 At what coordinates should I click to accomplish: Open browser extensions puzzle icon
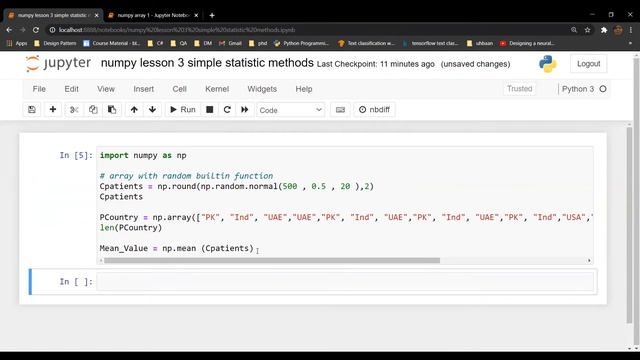pos(604,30)
